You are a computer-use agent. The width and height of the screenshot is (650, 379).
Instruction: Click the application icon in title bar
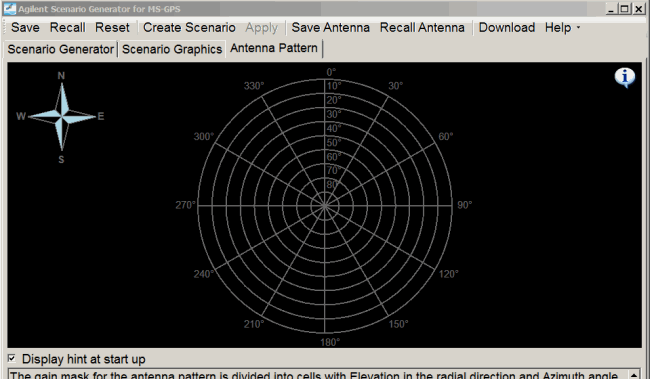[10, 9]
